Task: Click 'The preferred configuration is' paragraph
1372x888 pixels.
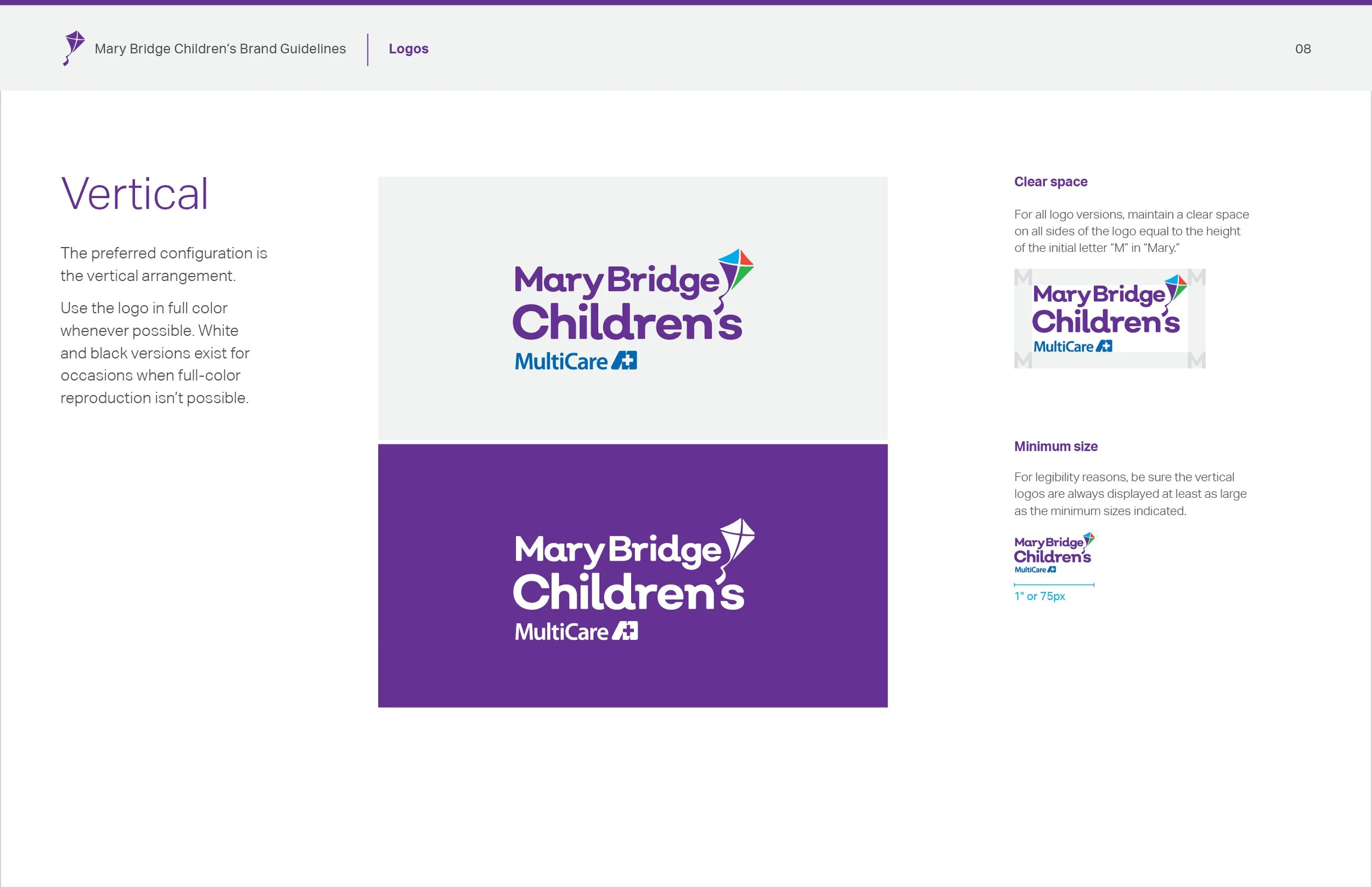Action: click(164, 264)
